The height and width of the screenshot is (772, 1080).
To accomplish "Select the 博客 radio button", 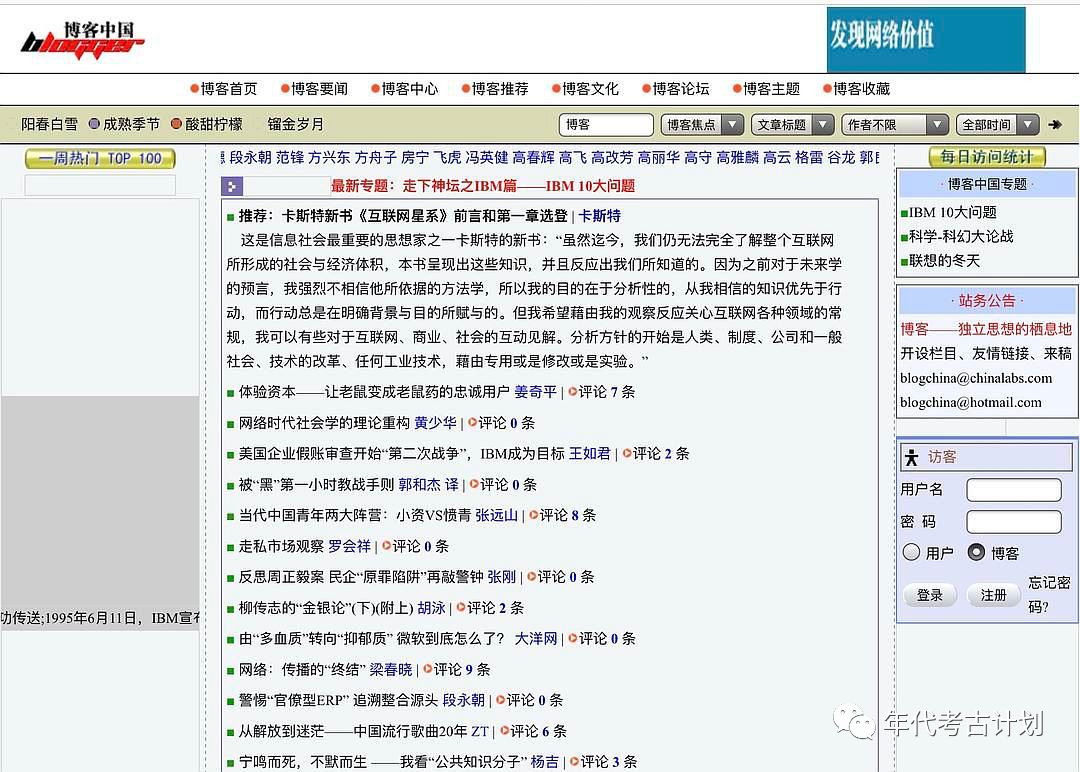I will 976,552.
